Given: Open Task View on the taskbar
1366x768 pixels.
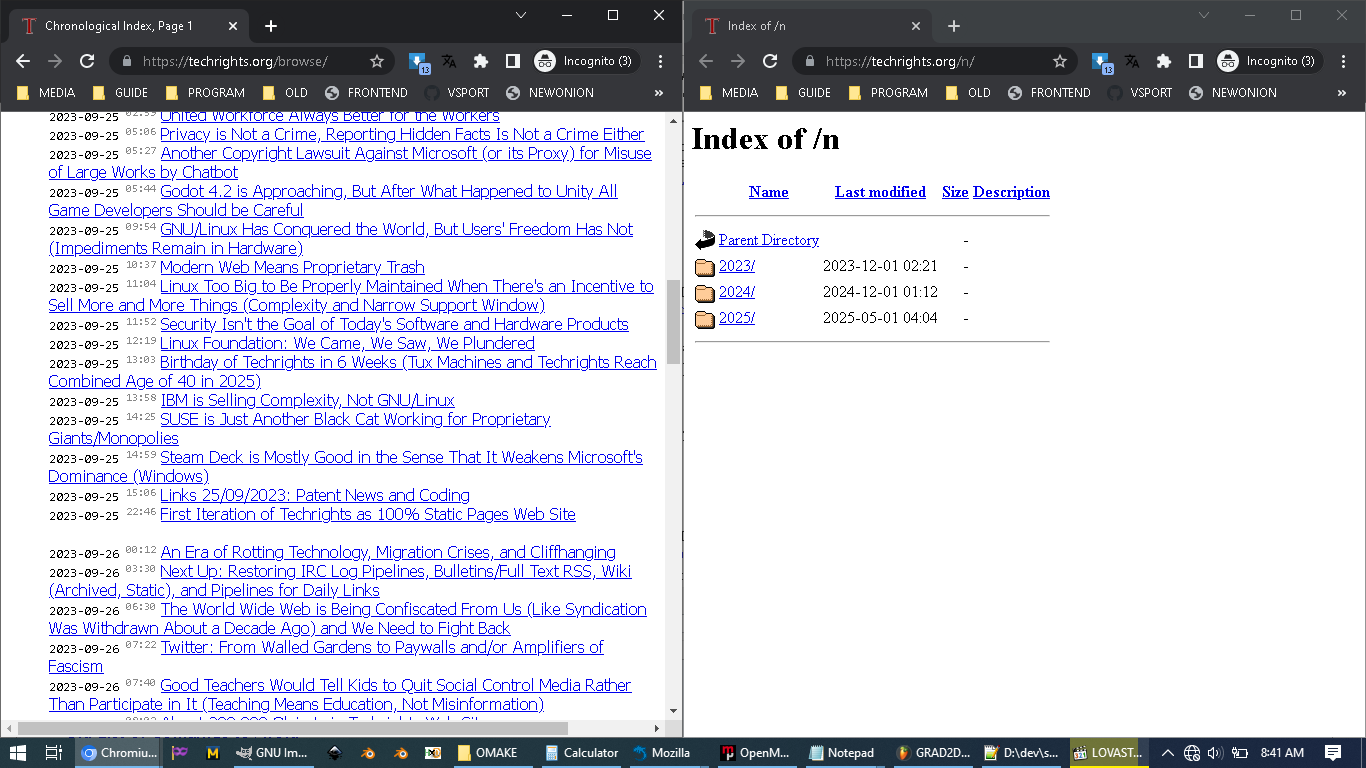Looking at the screenshot, I should click(x=54, y=753).
